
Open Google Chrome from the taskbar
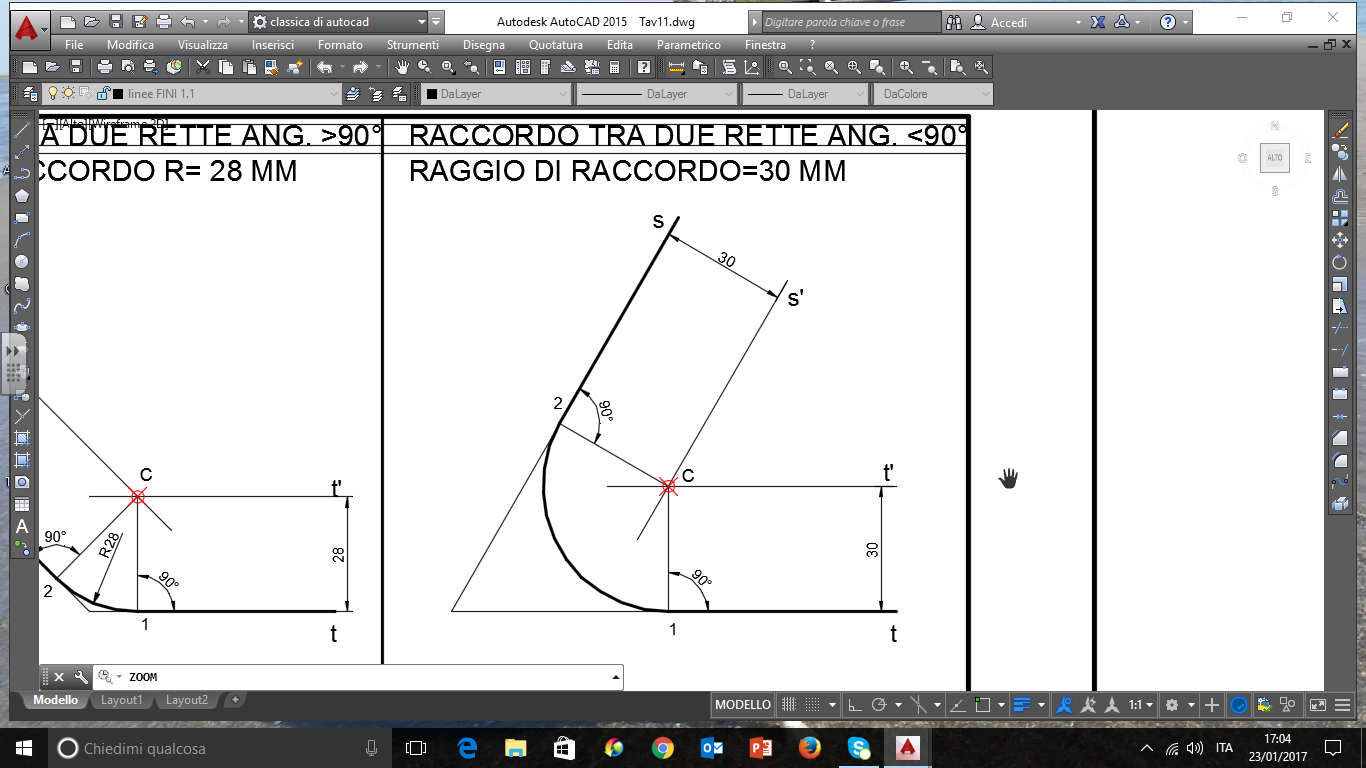(x=662, y=748)
